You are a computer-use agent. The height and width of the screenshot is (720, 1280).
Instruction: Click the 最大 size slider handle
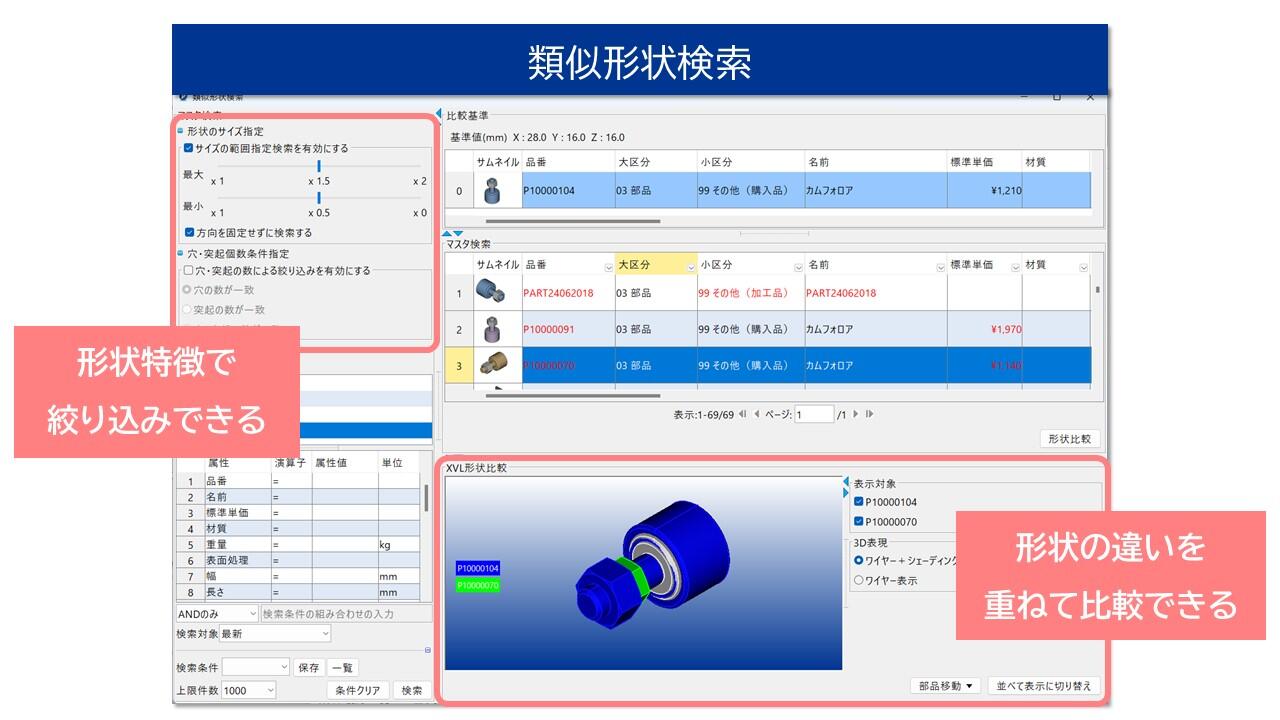pyautogui.click(x=319, y=166)
